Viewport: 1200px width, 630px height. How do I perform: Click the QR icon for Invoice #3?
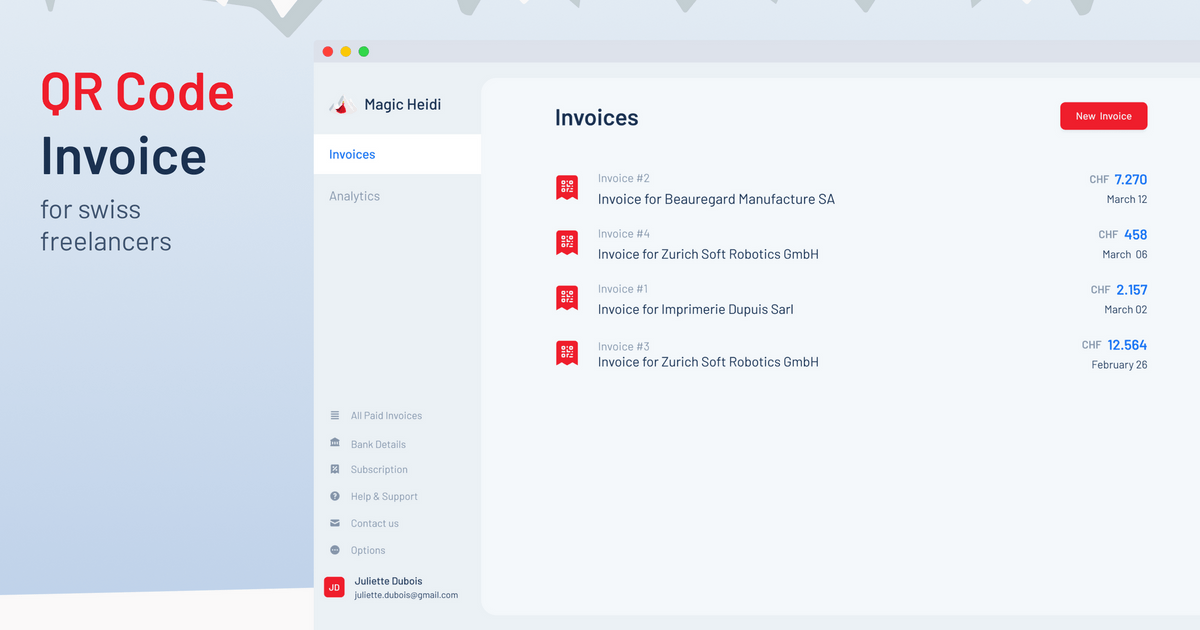tap(567, 352)
